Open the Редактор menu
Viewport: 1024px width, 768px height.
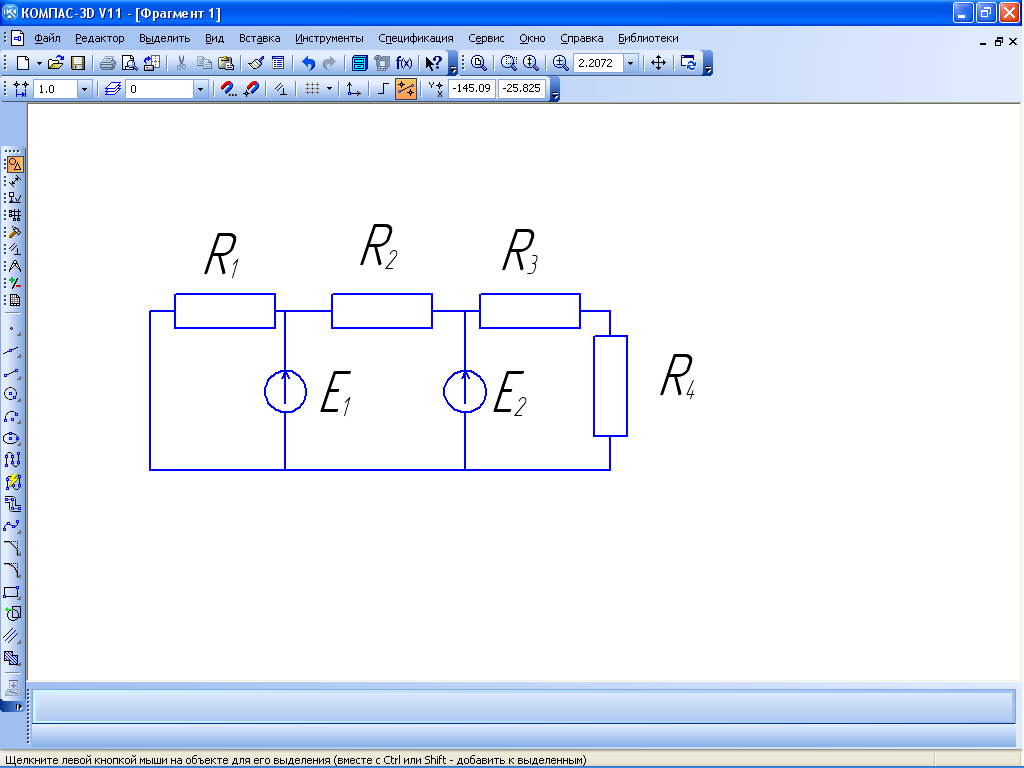point(99,38)
